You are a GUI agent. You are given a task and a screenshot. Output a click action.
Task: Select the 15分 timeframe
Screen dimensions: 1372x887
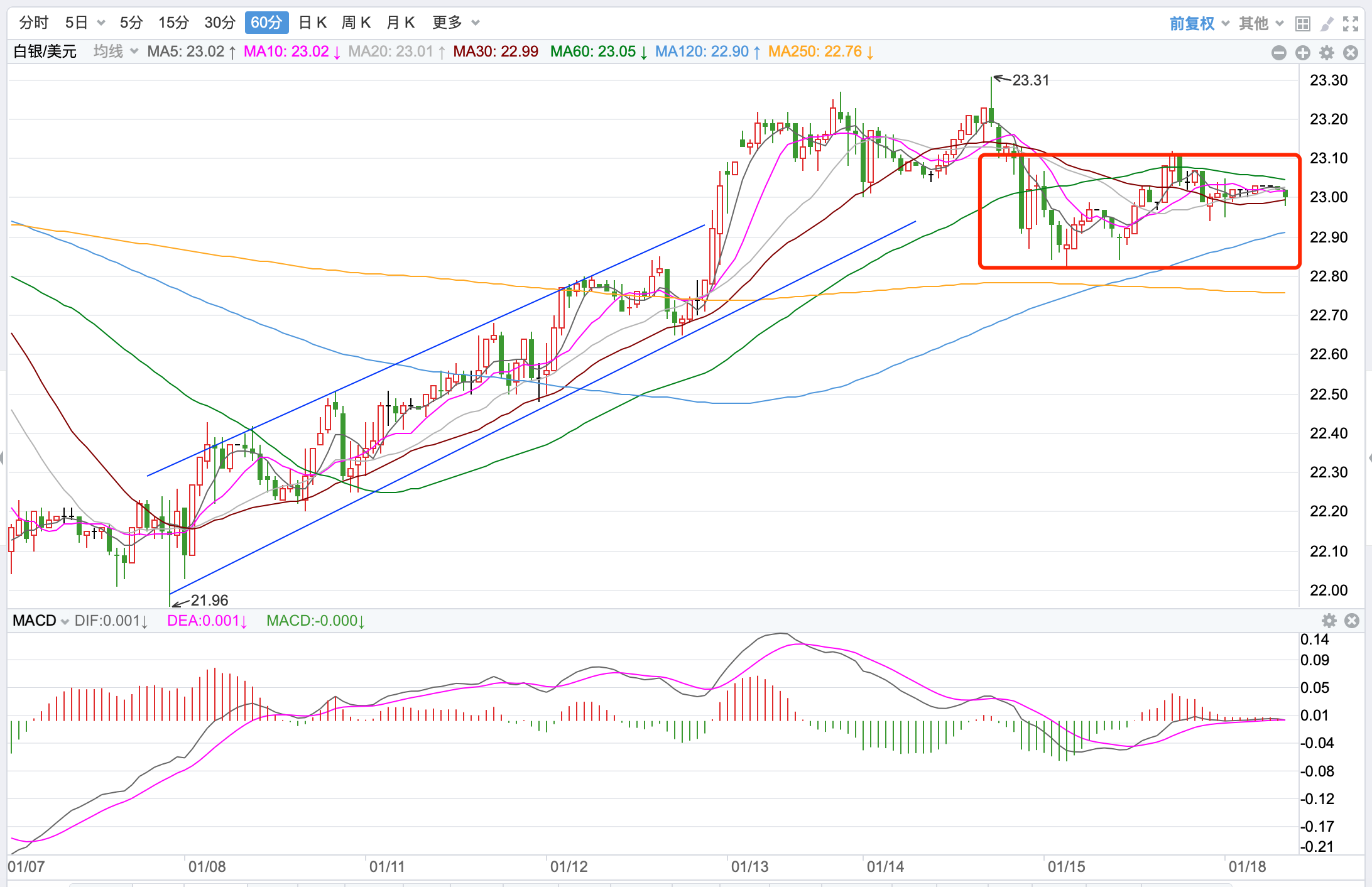coord(173,23)
